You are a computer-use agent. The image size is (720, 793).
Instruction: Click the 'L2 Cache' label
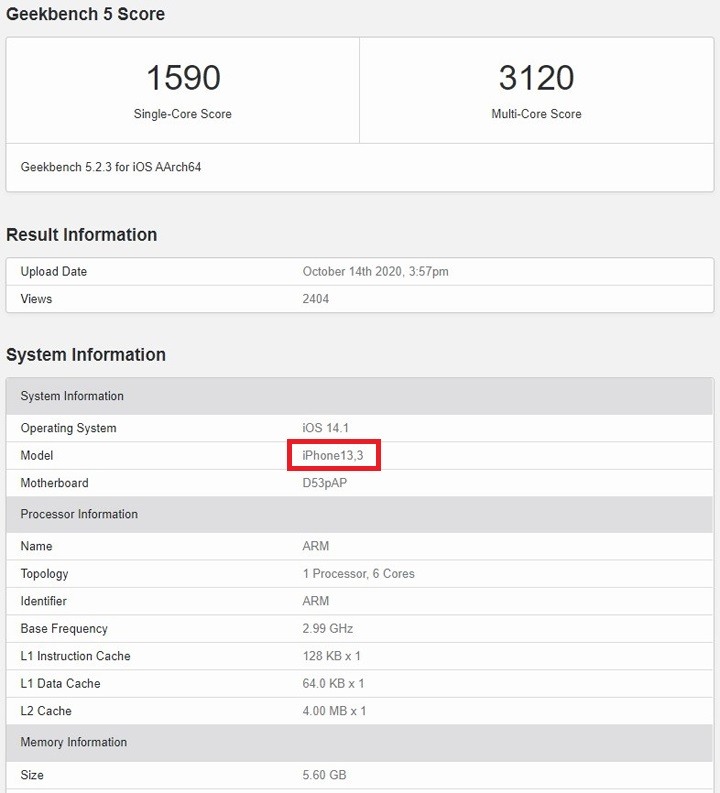(46, 711)
